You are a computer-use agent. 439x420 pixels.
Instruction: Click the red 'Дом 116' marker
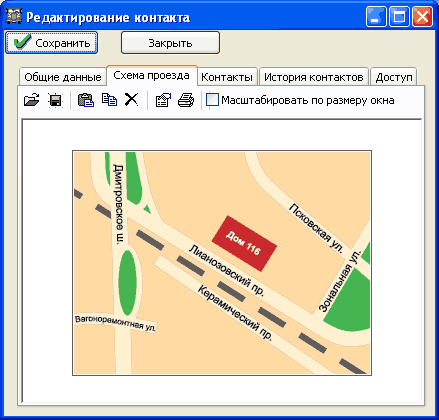[244, 243]
